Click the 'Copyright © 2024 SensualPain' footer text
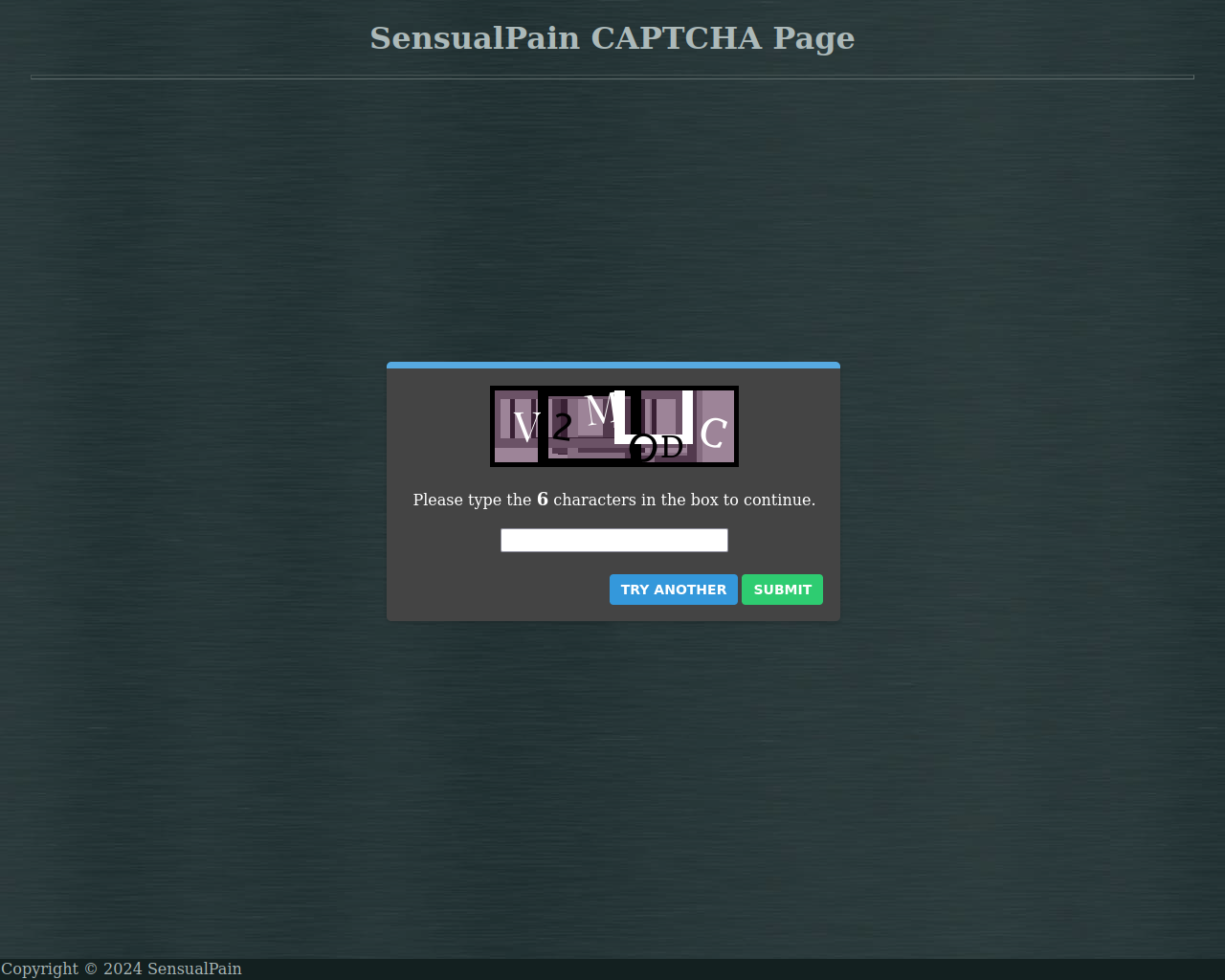The image size is (1225, 980). tap(121, 969)
